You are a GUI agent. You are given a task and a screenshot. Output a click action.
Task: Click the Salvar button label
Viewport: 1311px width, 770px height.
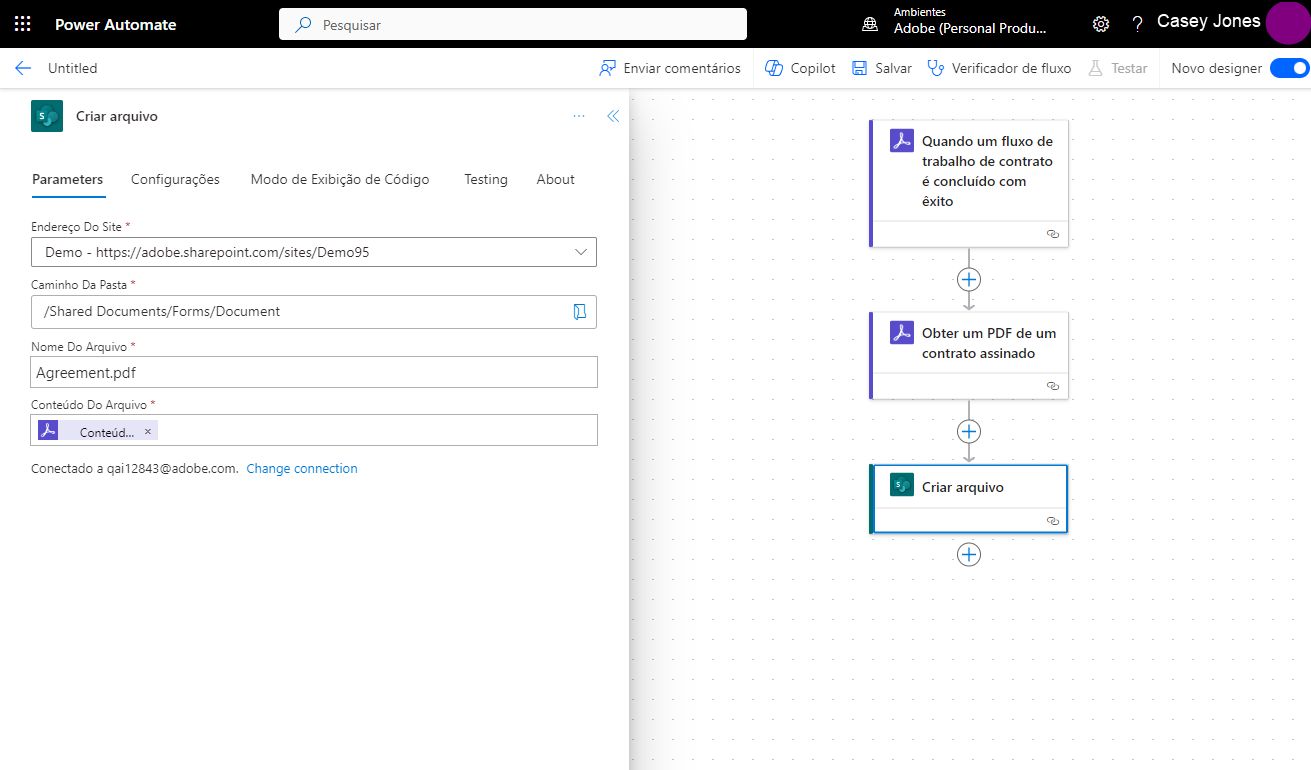click(893, 68)
